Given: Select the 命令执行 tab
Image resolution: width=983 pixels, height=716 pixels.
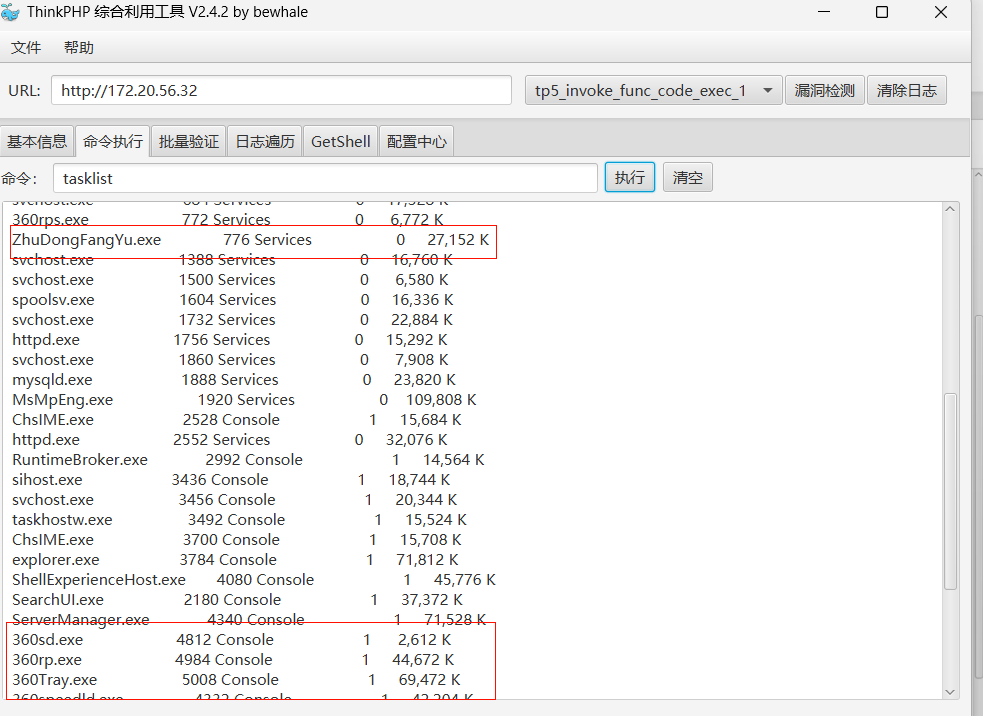Looking at the screenshot, I should tap(113, 141).
